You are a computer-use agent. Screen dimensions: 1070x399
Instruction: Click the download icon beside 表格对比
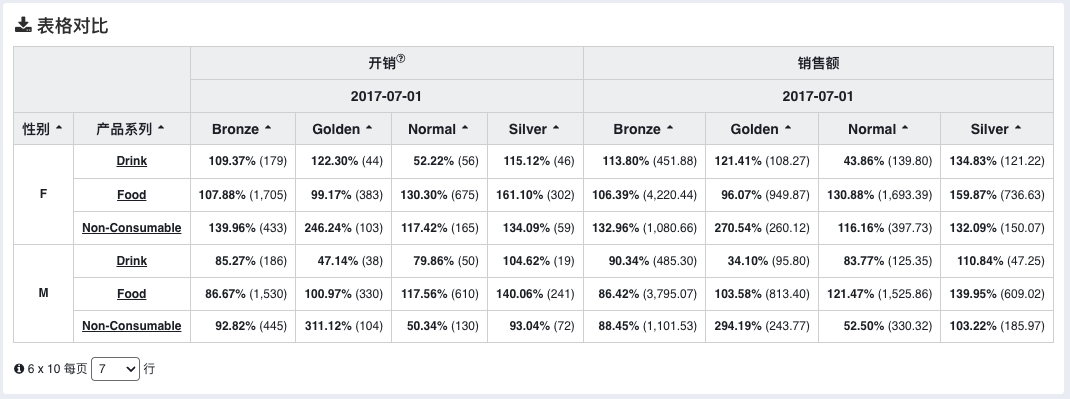tap(23, 26)
